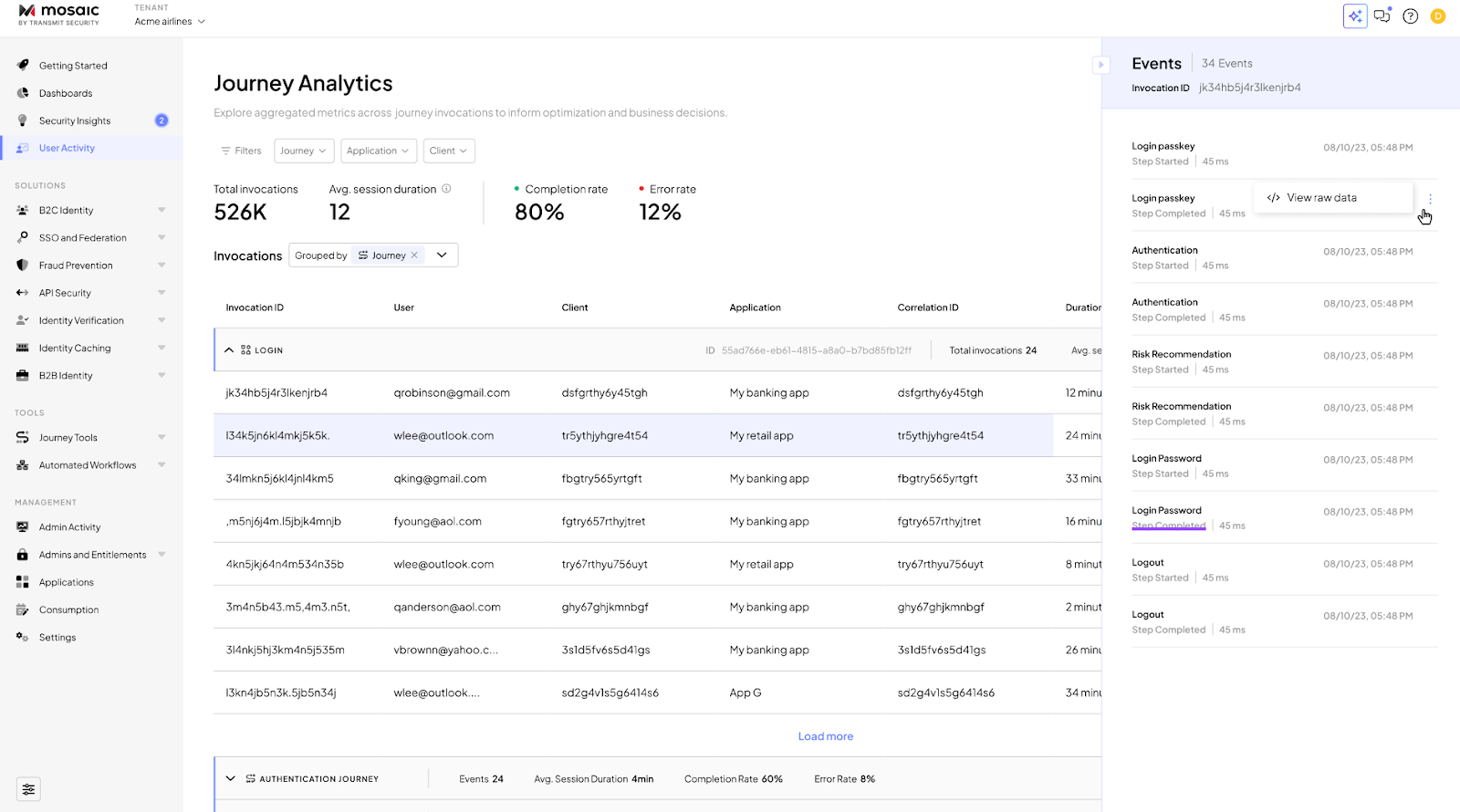Open the Journey filter dropdown
The height and width of the screenshot is (812, 1460).
coord(303,151)
